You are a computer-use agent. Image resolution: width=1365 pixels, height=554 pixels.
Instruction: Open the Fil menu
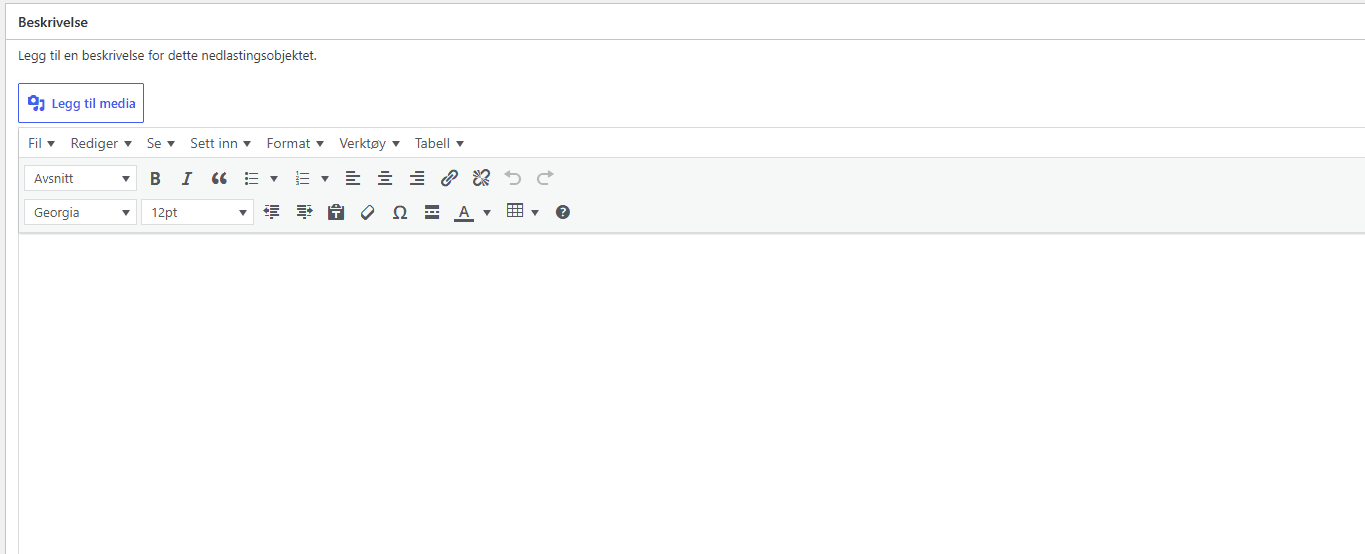tap(42, 143)
